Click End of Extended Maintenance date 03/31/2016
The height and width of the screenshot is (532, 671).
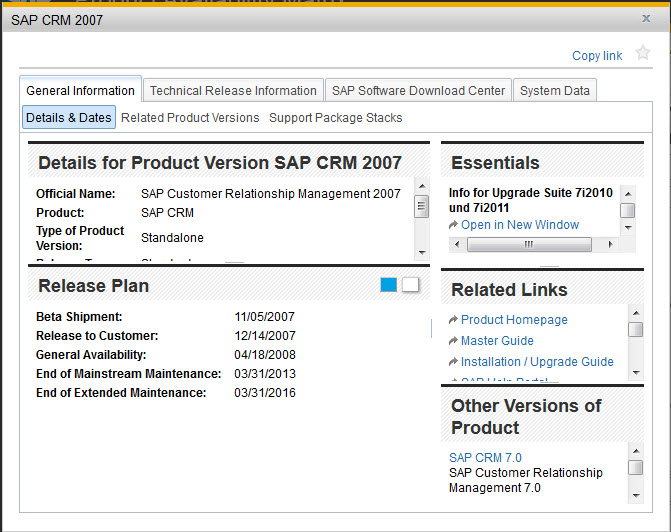point(265,392)
